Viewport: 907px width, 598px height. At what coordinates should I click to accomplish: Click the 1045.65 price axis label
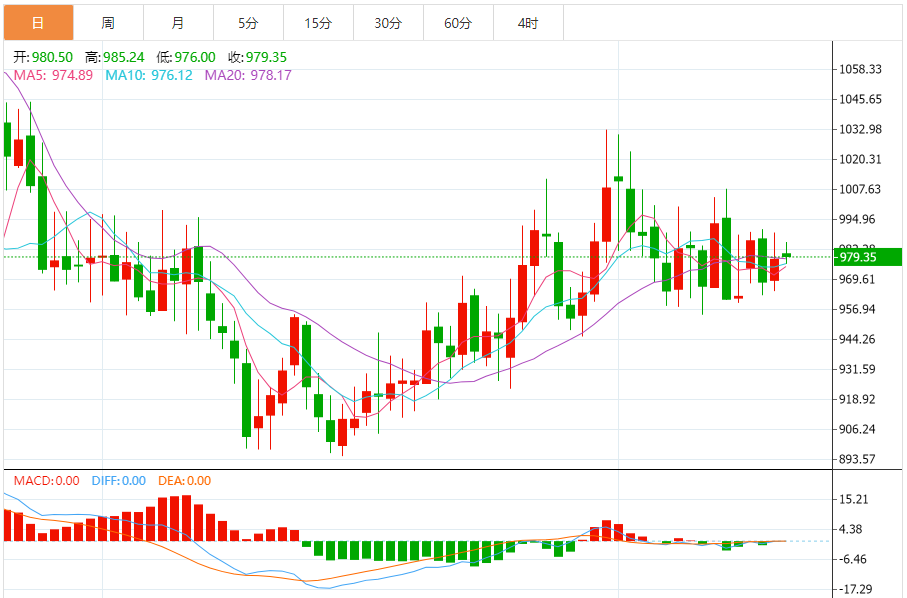tap(860, 99)
